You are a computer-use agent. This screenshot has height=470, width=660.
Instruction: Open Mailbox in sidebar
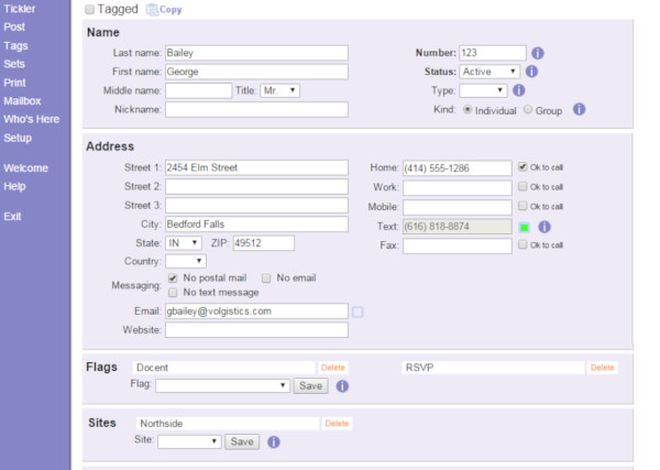click(x=22, y=101)
